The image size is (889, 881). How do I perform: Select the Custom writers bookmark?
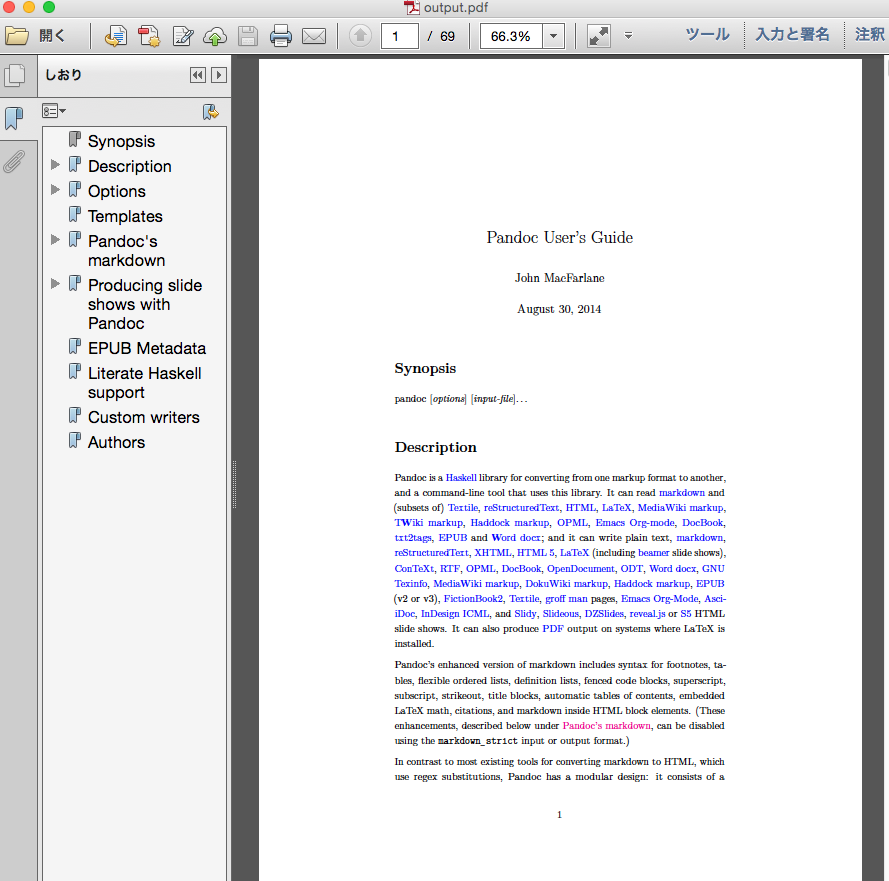(x=144, y=417)
